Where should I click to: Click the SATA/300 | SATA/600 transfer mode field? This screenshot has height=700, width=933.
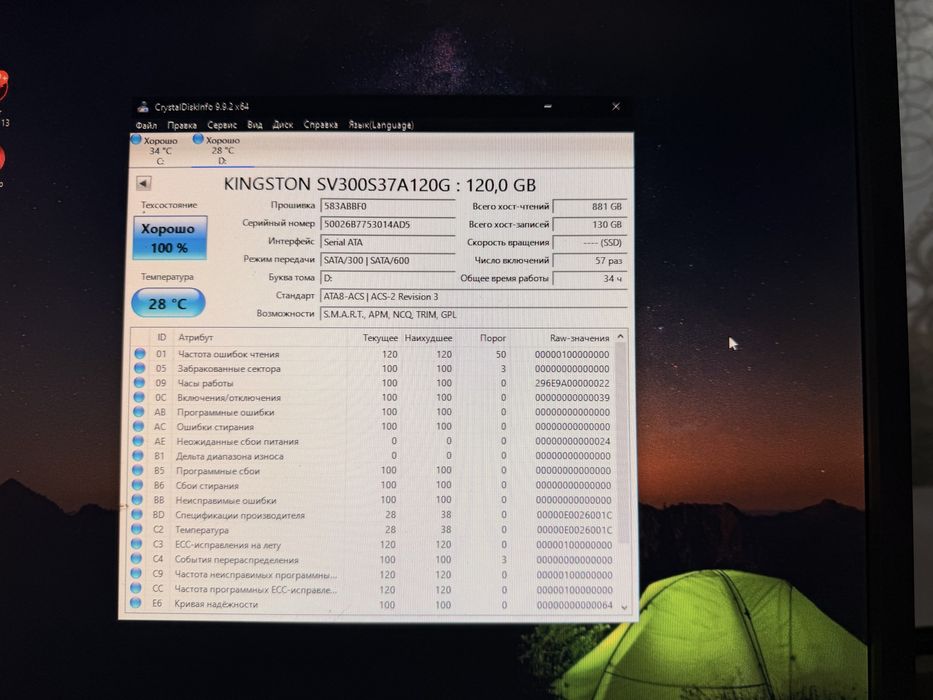387,260
